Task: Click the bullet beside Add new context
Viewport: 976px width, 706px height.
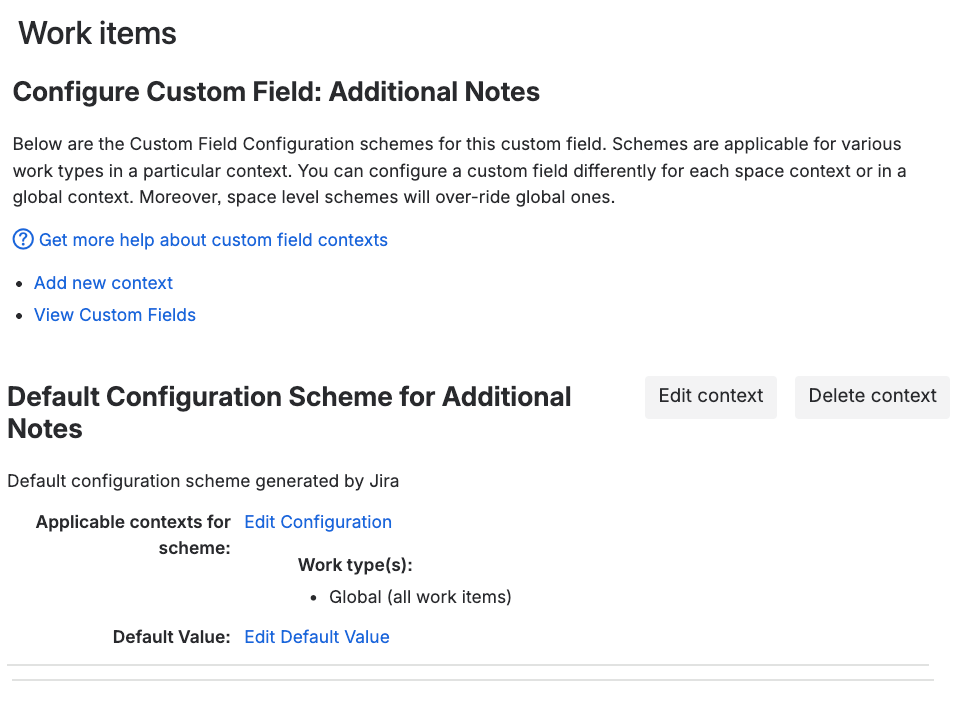Action: click(20, 284)
